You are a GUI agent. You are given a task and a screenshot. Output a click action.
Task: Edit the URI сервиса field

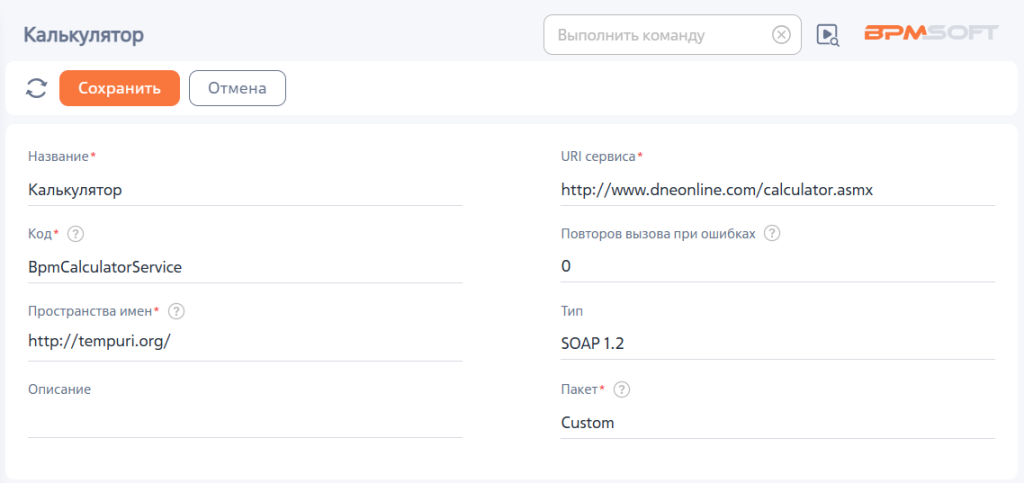[778, 190]
